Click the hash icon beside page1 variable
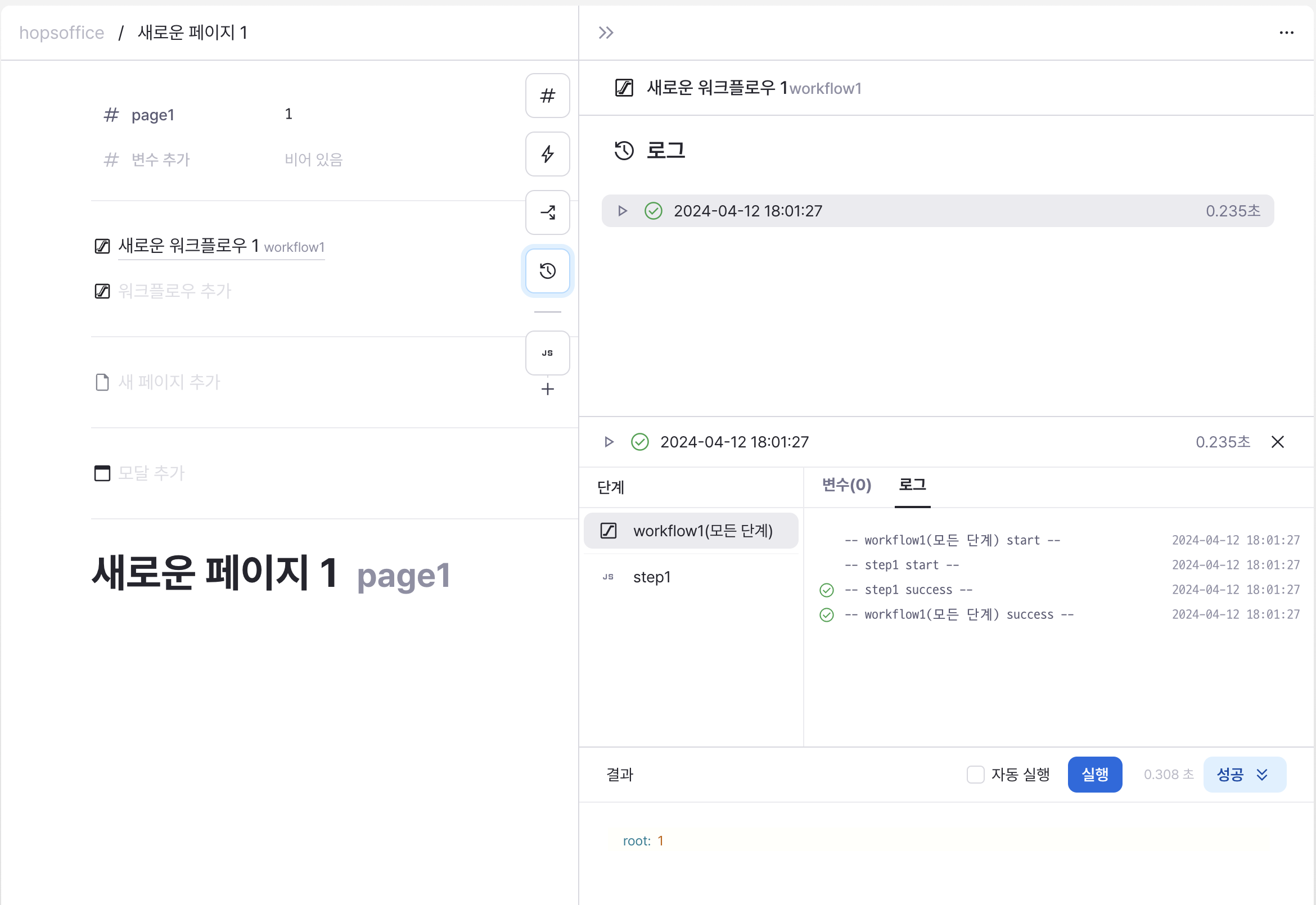This screenshot has height=905, width=1316. 111,115
